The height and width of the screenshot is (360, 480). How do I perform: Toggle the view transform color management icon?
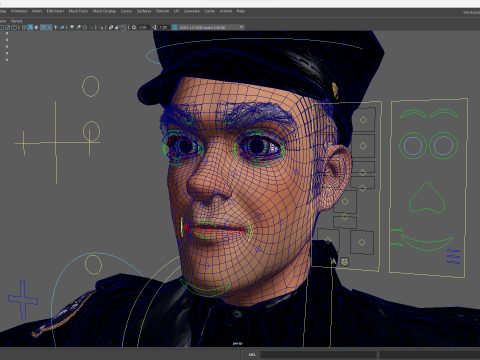tap(174, 27)
